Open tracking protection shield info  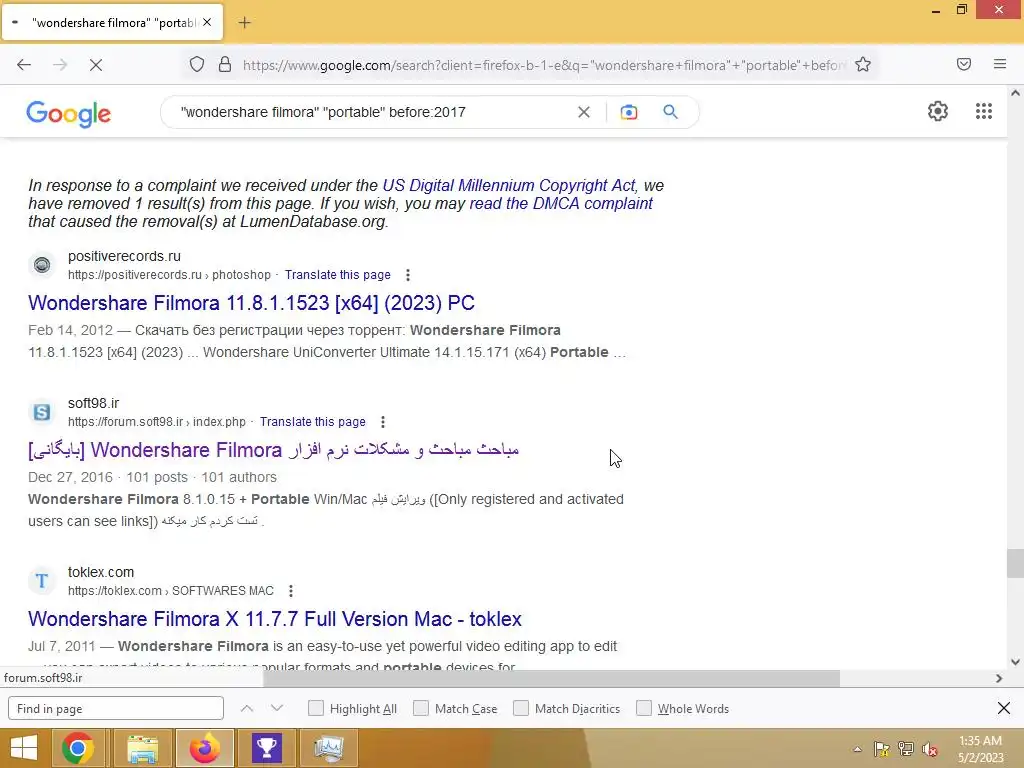tap(197, 65)
